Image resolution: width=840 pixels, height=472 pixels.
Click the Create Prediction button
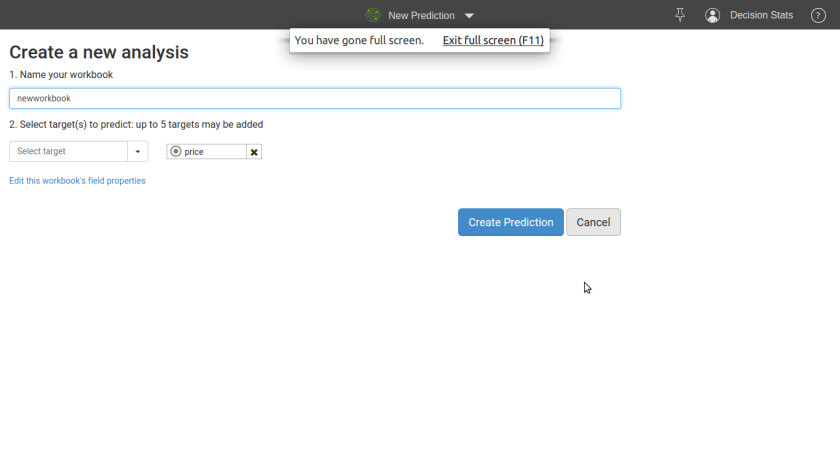point(510,222)
